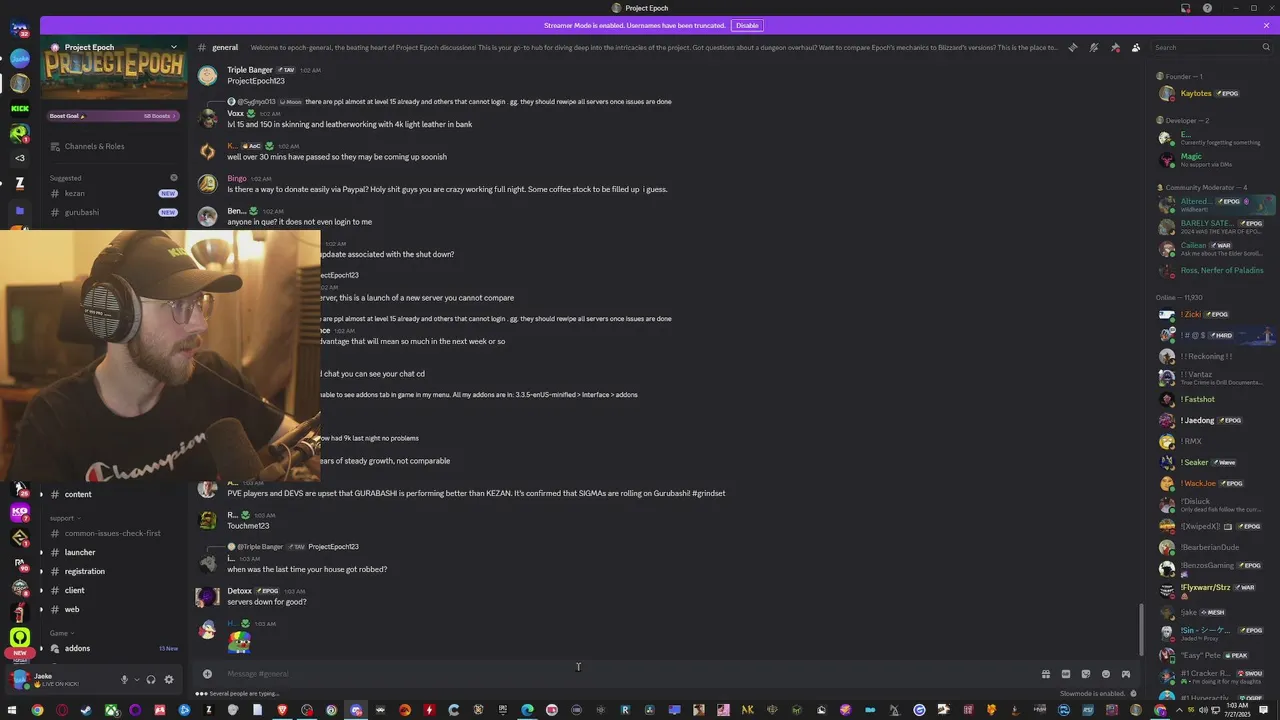Open notification settings bell-slash icon
The height and width of the screenshot is (720, 1280).
[x=1094, y=47]
